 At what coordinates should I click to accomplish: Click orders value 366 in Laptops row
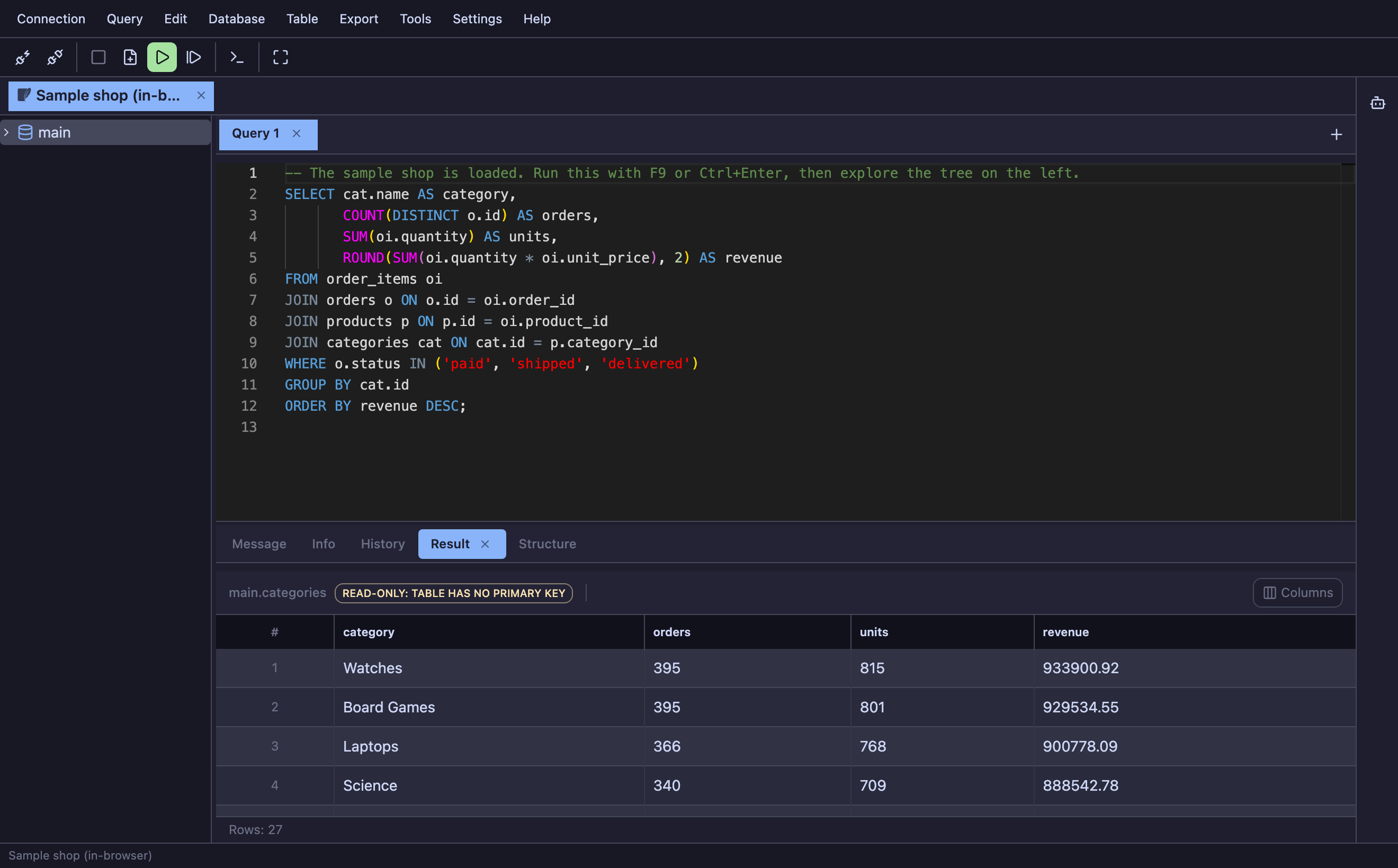point(667,746)
